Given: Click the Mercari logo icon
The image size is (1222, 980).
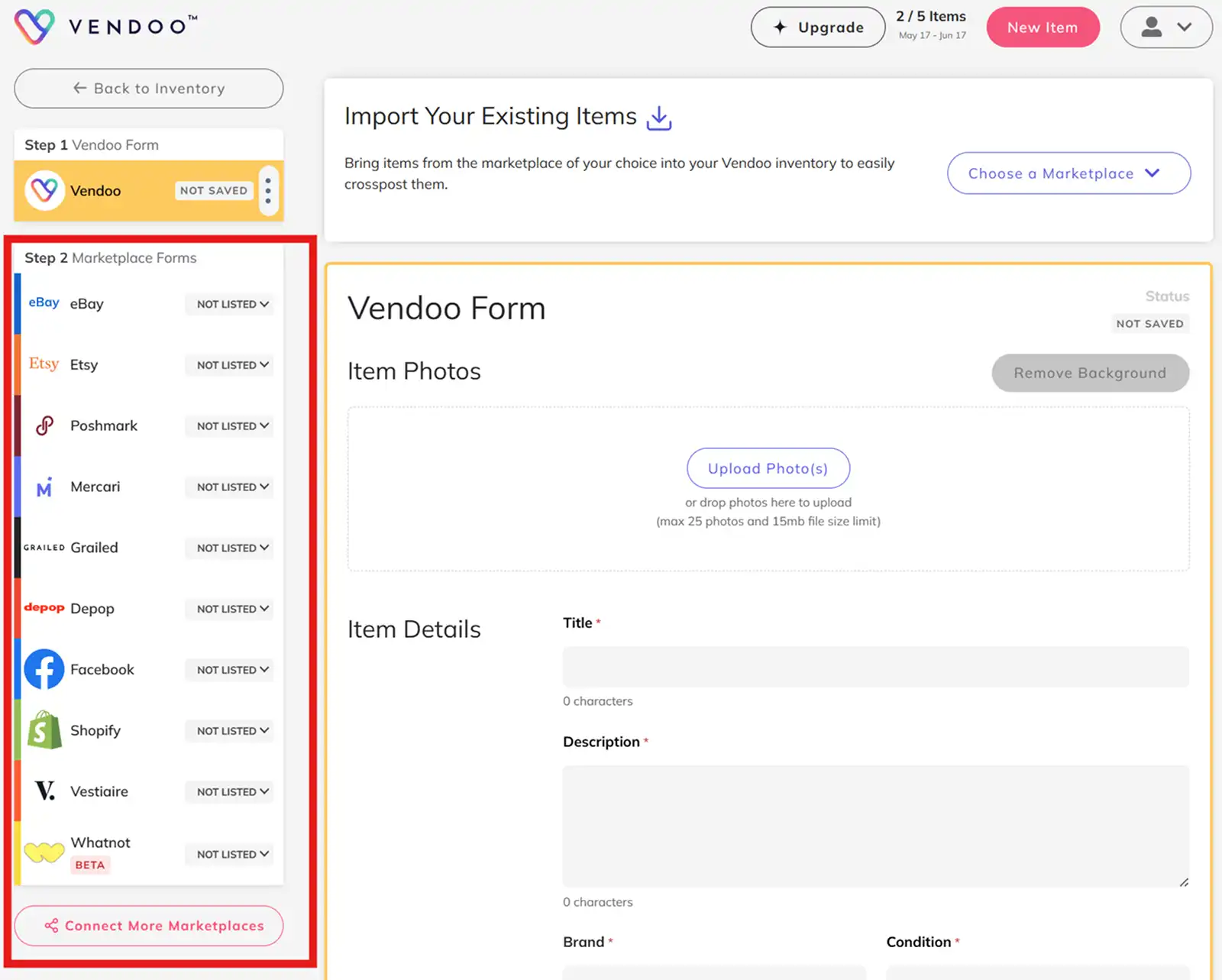Looking at the screenshot, I should click(x=44, y=487).
